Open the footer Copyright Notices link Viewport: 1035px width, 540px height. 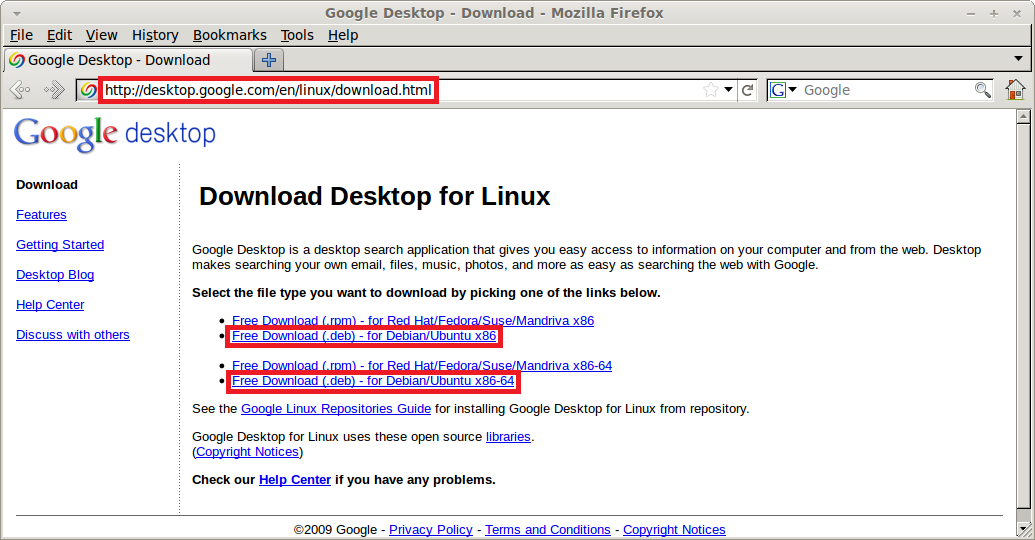pyautogui.click(x=674, y=529)
